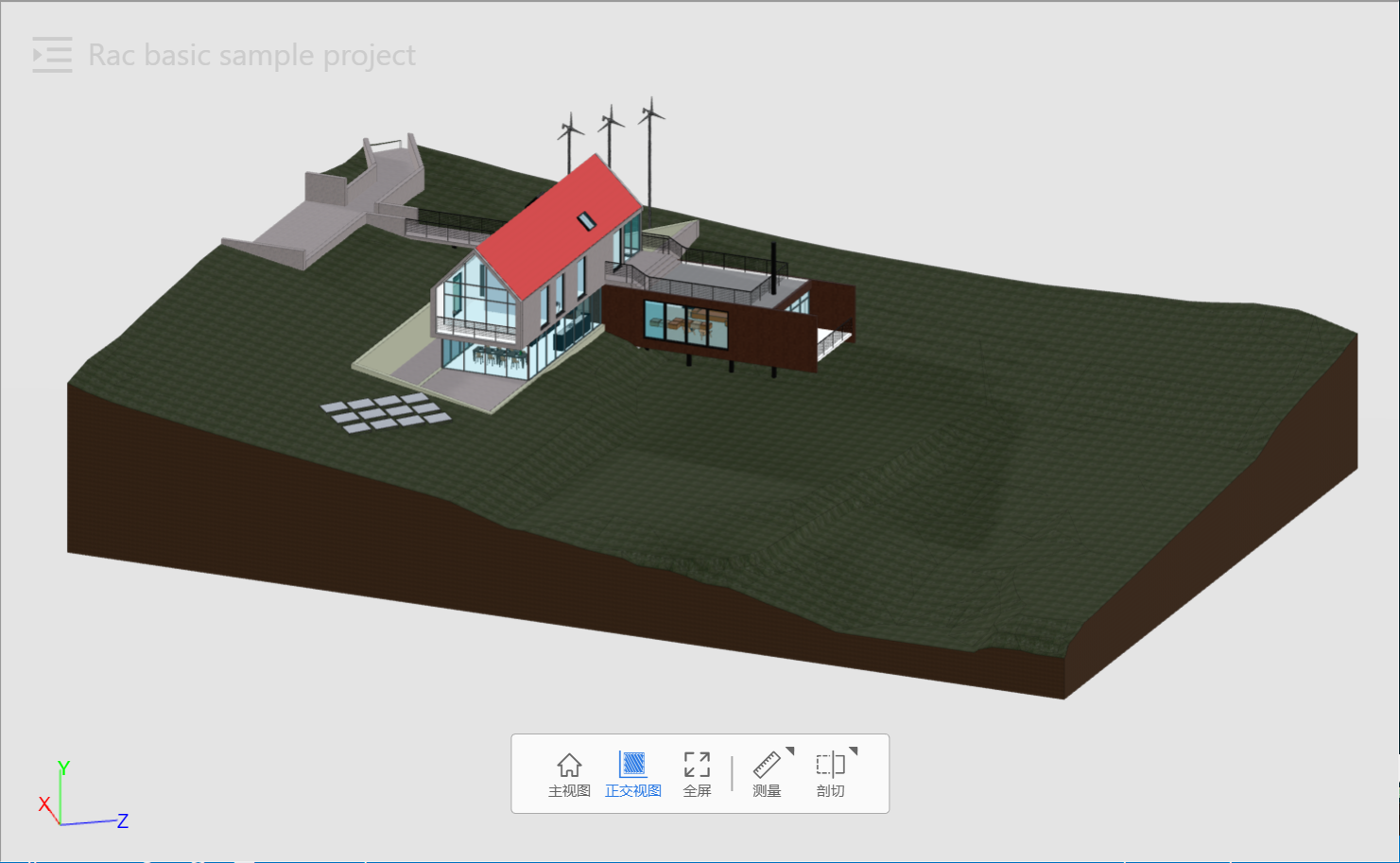Screen dimensions: 1400x863
Task: Click the green Y axis label
Action: coord(63,768)
